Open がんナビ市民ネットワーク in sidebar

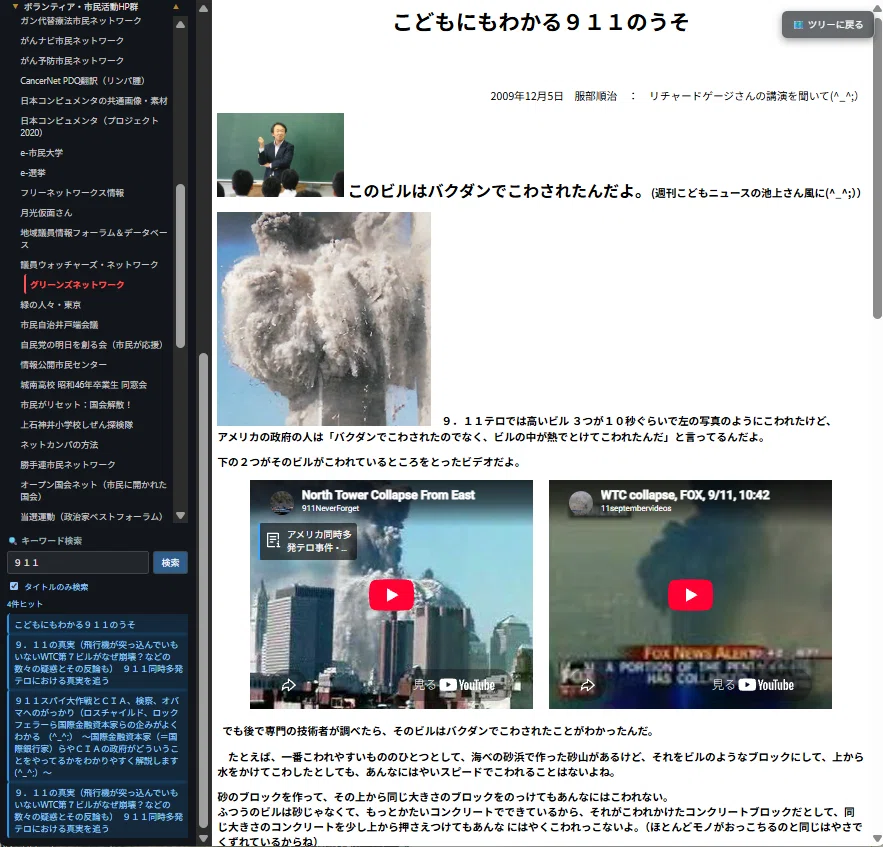pyautogui.click(x=72, y=41)
